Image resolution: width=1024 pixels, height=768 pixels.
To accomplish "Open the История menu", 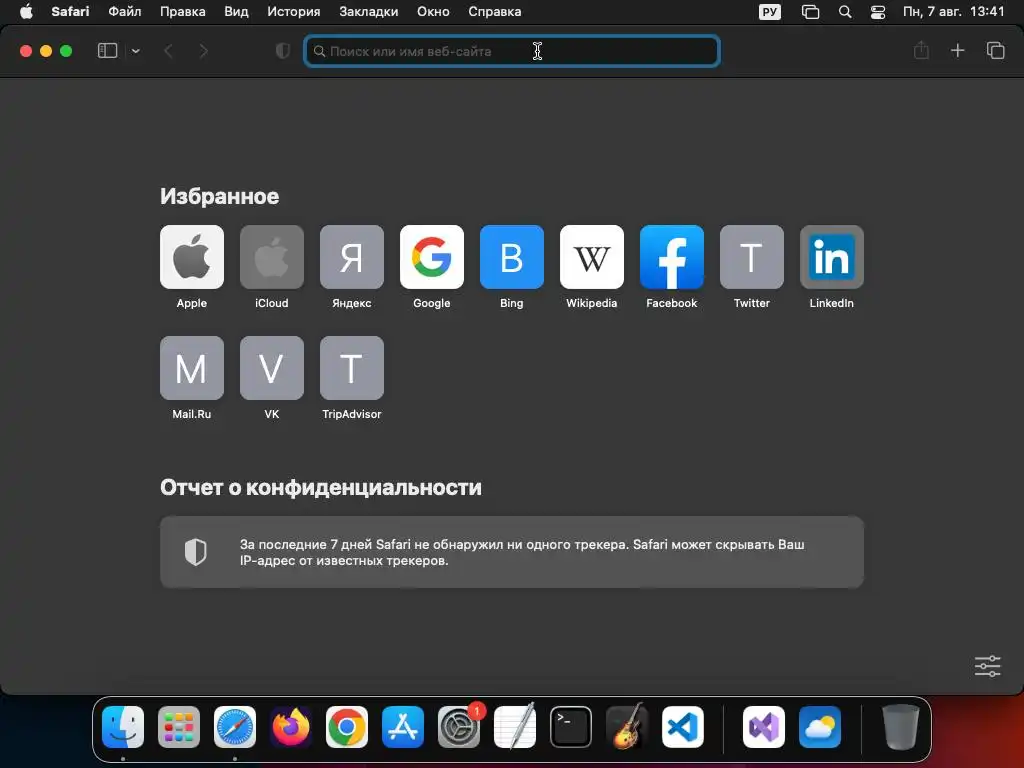I will (x=294, y=12).
